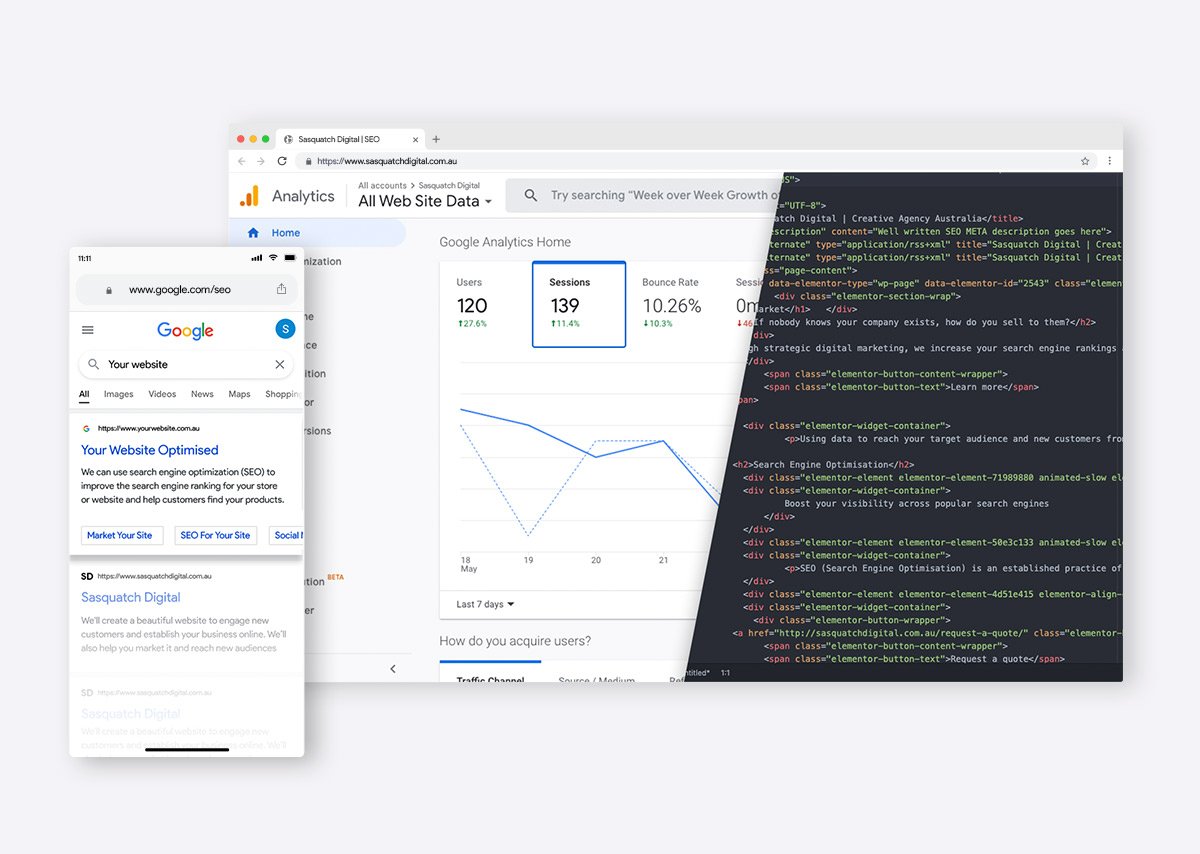Switch to News tab on phone
The height and width of the screenshot is (854, 1200).
click(x=202, y=394)
